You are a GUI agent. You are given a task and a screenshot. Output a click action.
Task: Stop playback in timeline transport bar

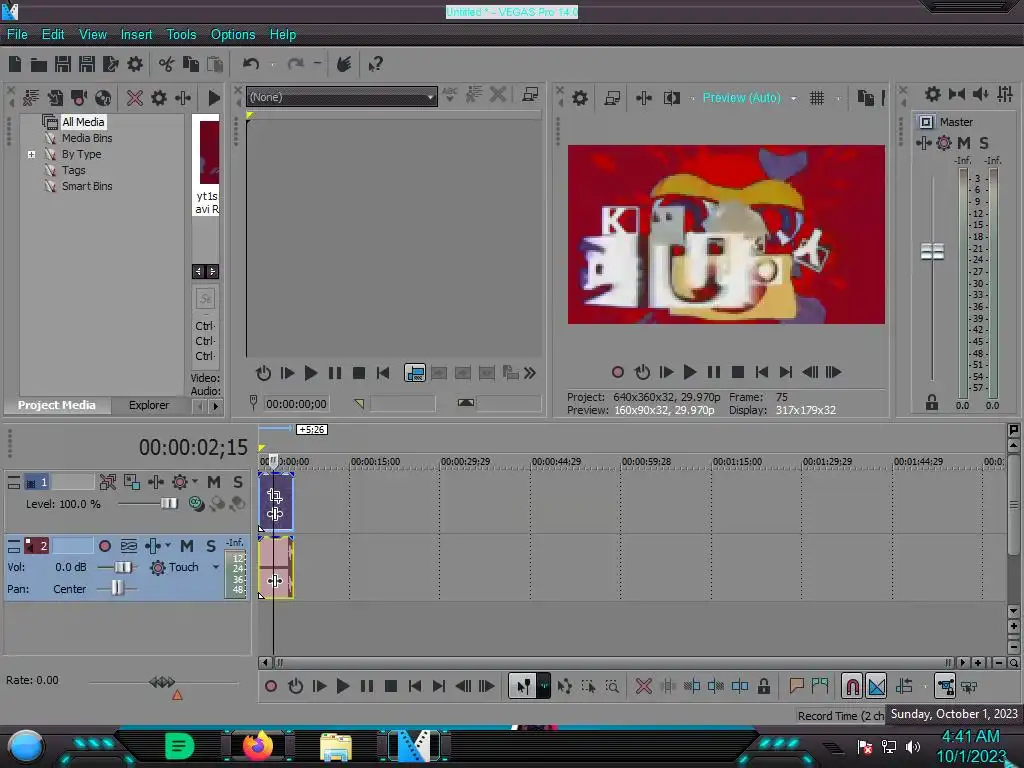(391, 686)
